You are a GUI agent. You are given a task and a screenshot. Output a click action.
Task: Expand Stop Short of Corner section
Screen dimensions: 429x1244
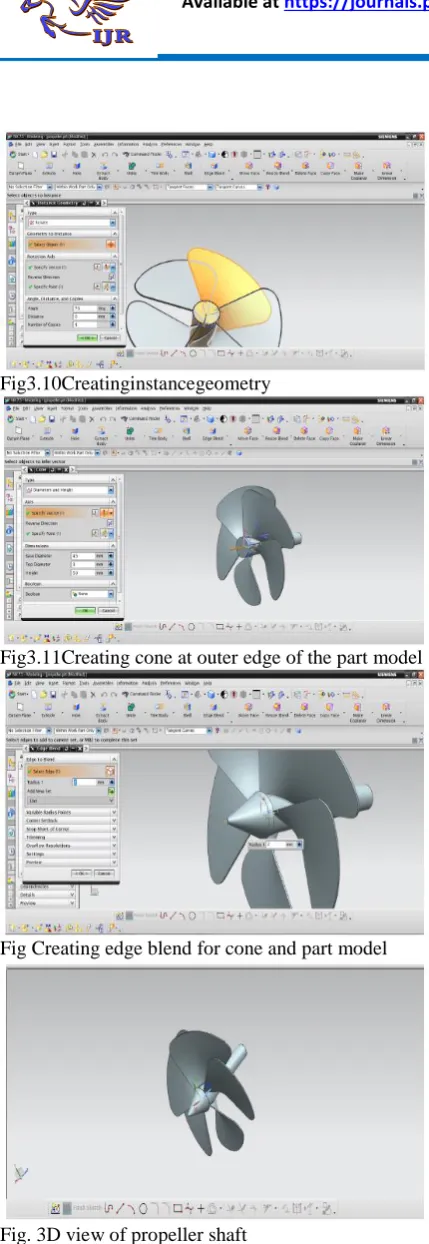point(71,829)
